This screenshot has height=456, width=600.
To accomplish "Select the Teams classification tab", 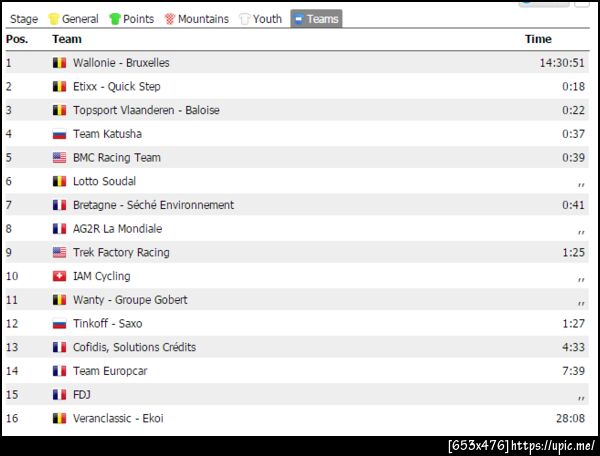I will click(316, 19).
